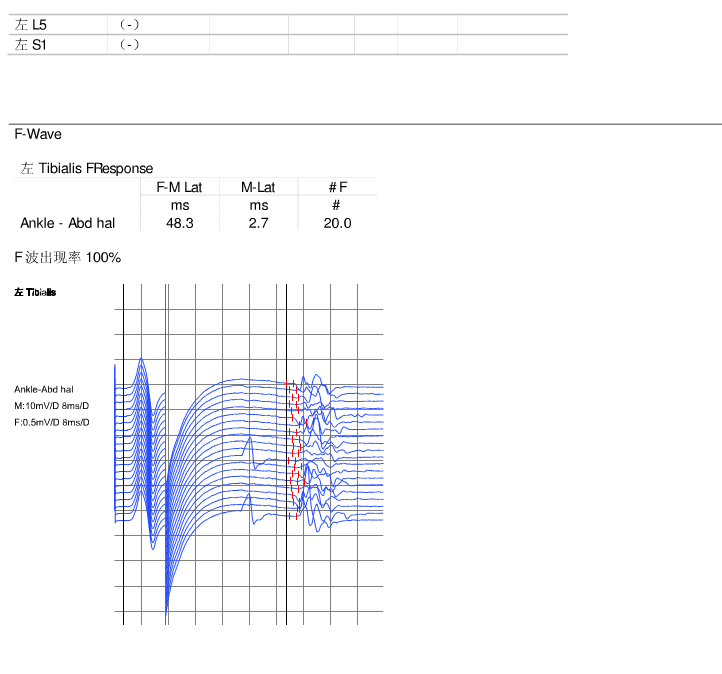Viewport: 722px width, 674px height.
Task: Click the bold 左 Tibialis chart label
Action: 35,292
